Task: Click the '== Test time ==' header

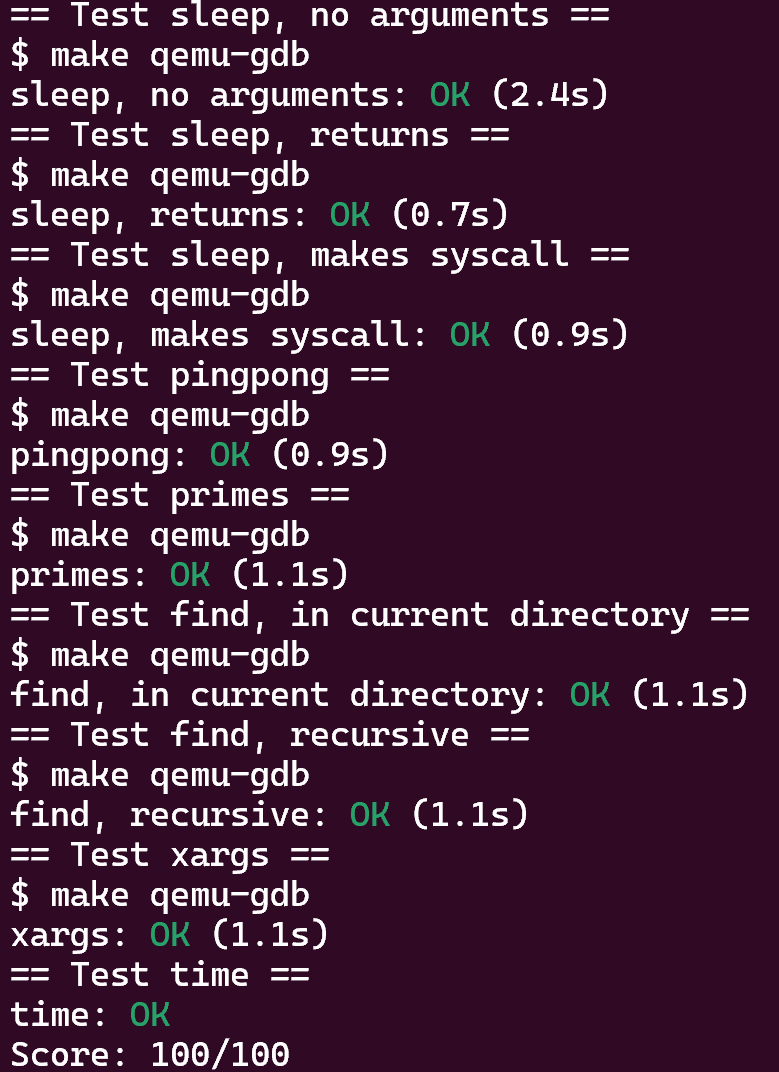Action: 160,974
